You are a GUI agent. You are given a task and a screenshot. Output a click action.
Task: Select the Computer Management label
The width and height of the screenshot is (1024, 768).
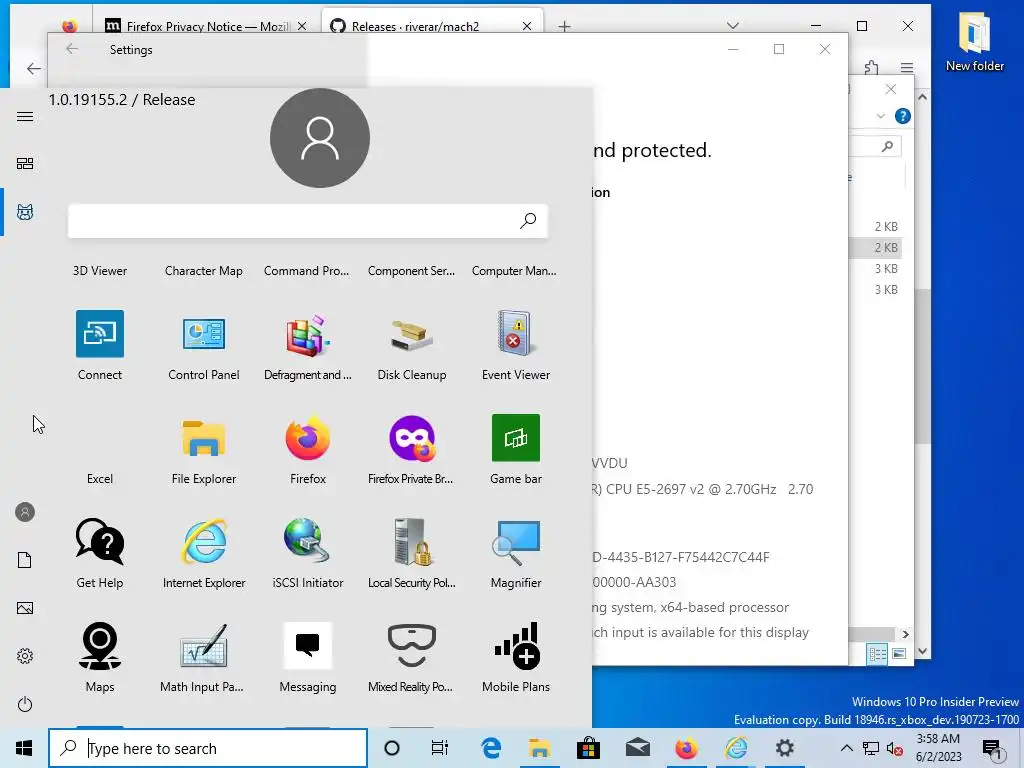(x=514, y=270)
